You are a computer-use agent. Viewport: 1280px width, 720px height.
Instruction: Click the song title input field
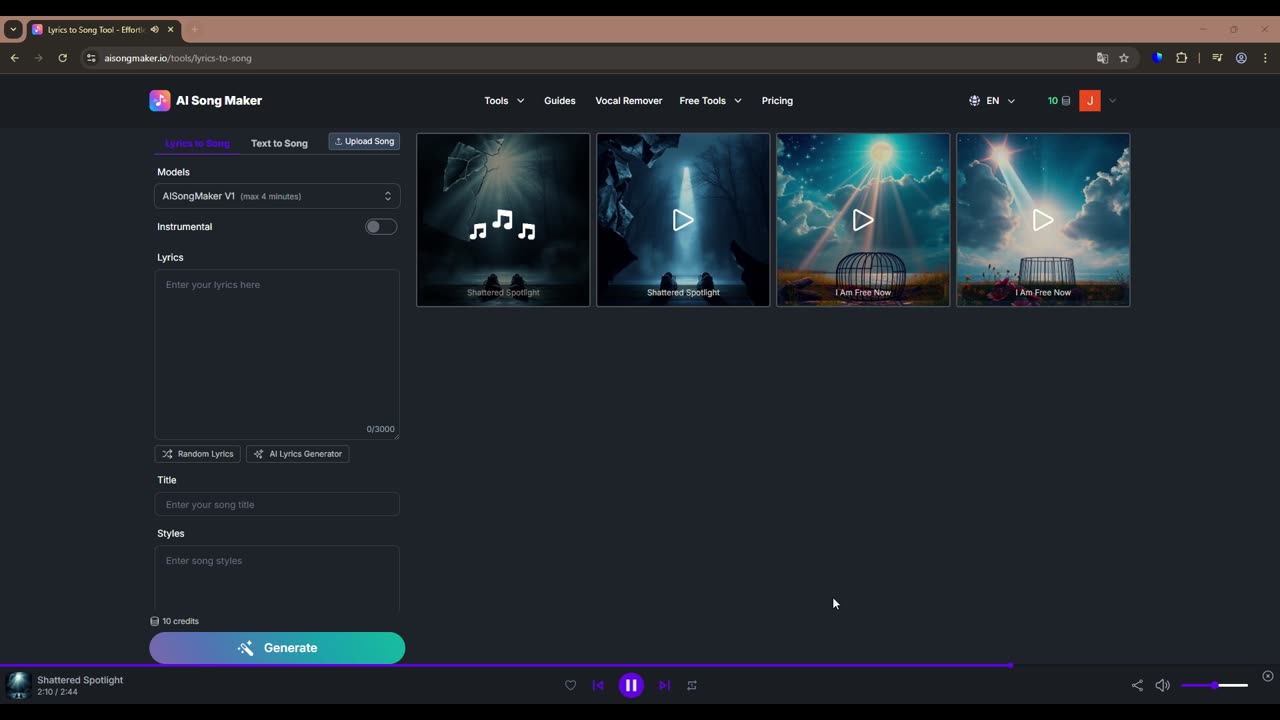click(x=277, y=505)
